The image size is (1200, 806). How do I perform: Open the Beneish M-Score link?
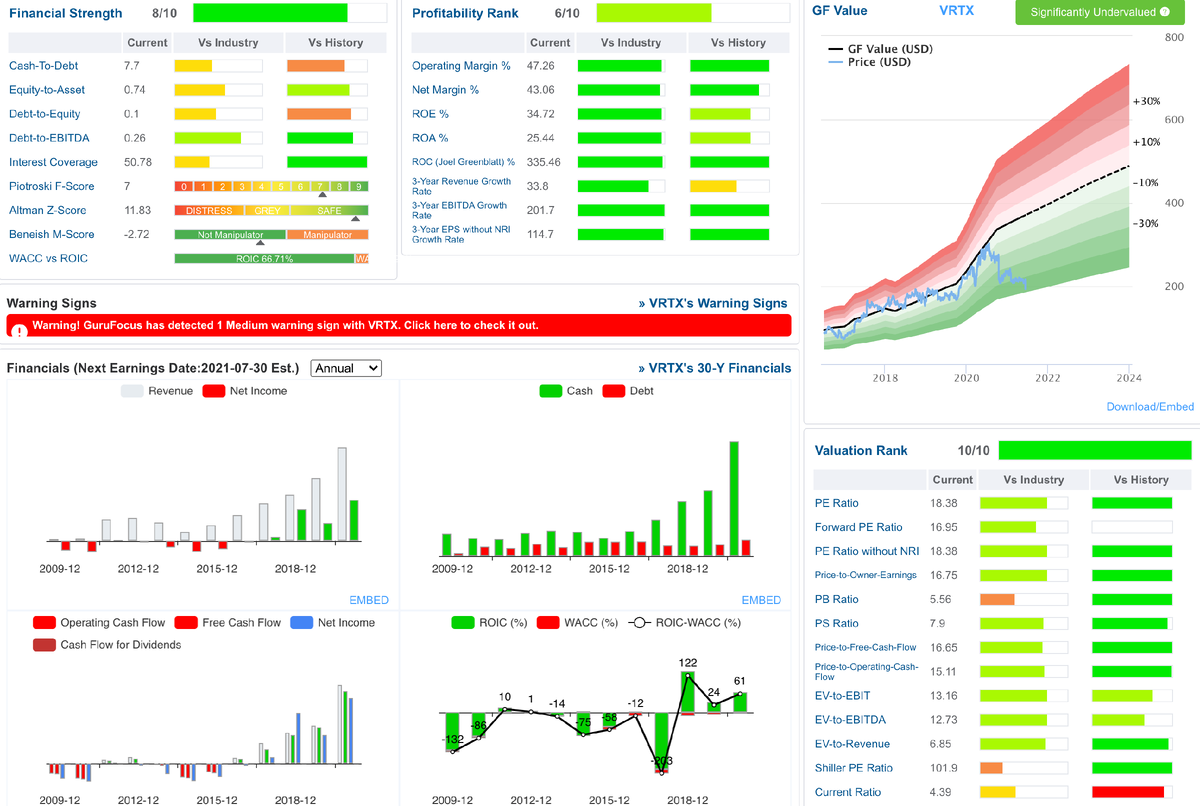pos(52,234)
